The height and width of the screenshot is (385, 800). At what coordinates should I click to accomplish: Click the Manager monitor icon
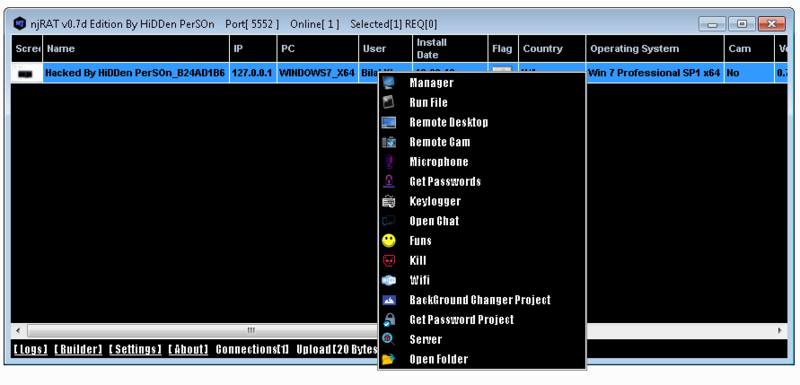click(389, 83)
